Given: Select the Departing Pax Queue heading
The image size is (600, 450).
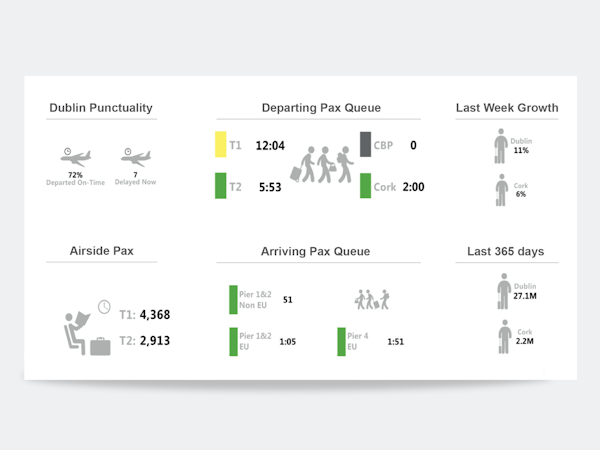Looking at the screenshot, I should click(321, 108).
